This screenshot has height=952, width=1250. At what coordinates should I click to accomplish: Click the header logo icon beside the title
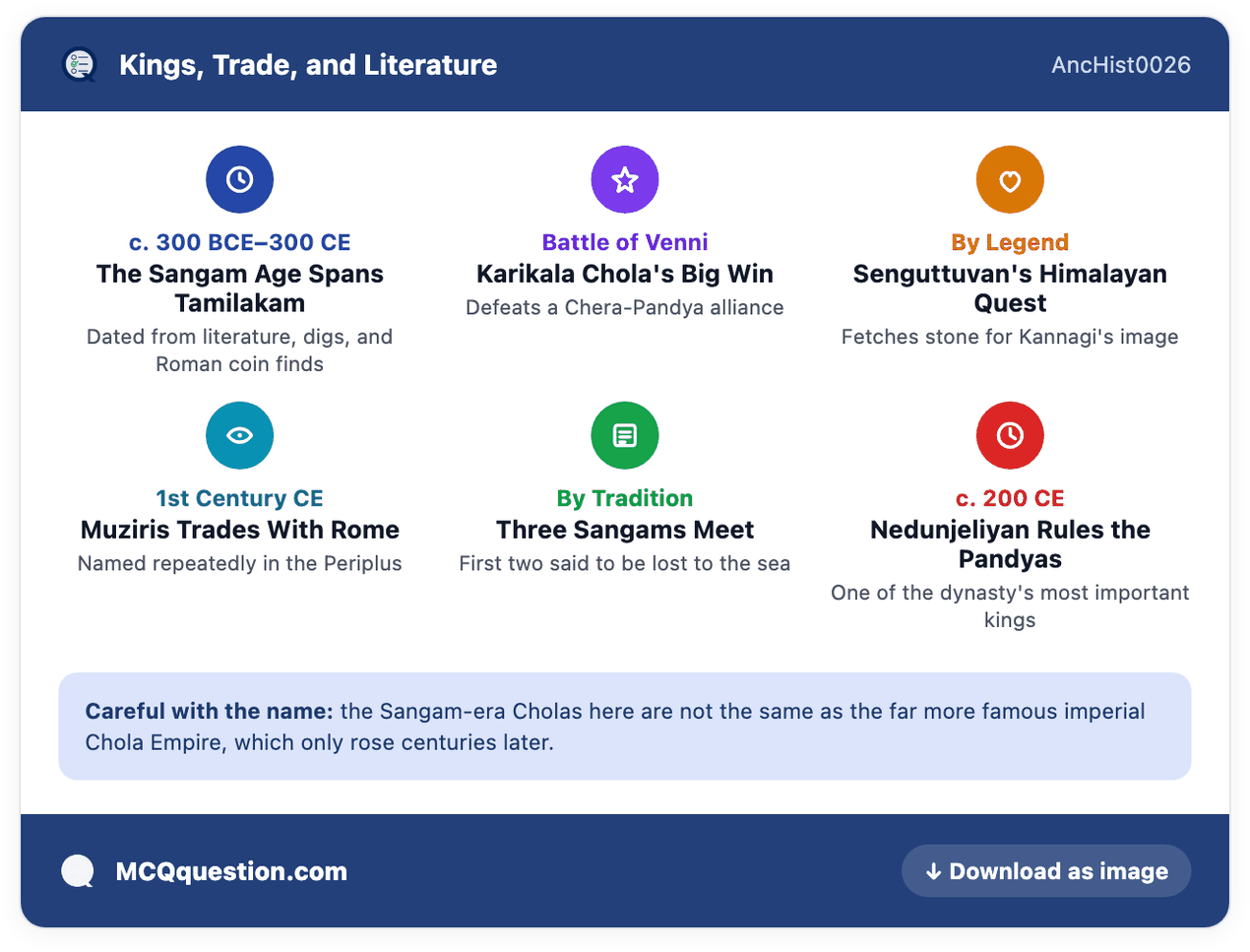tap(80, 65)
